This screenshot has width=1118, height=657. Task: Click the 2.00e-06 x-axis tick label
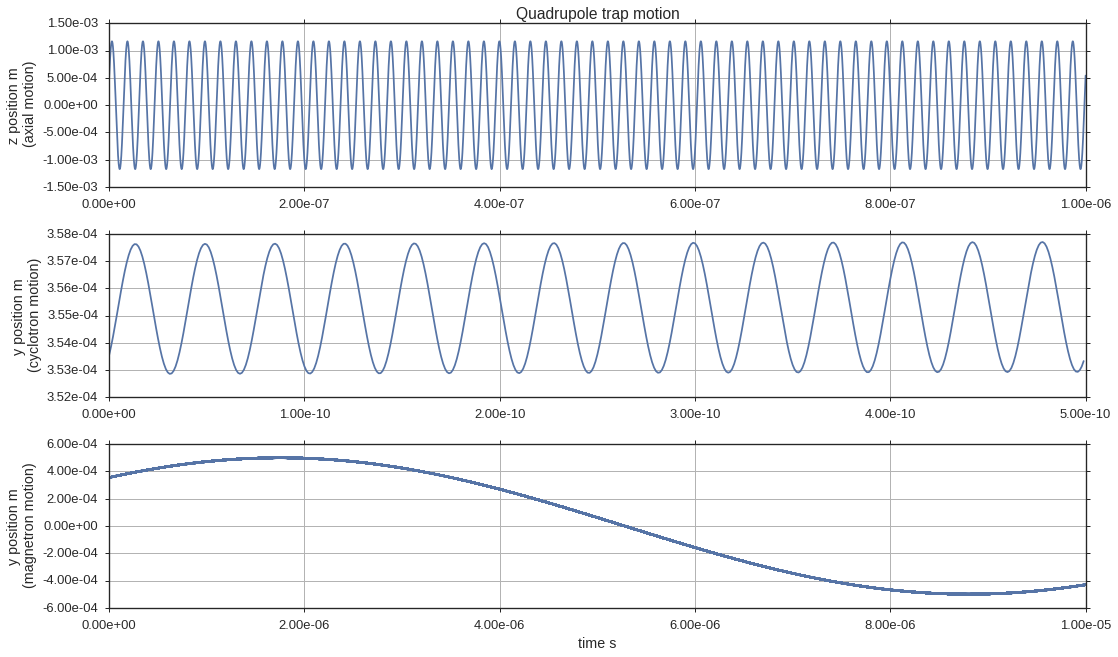point(304,624)
